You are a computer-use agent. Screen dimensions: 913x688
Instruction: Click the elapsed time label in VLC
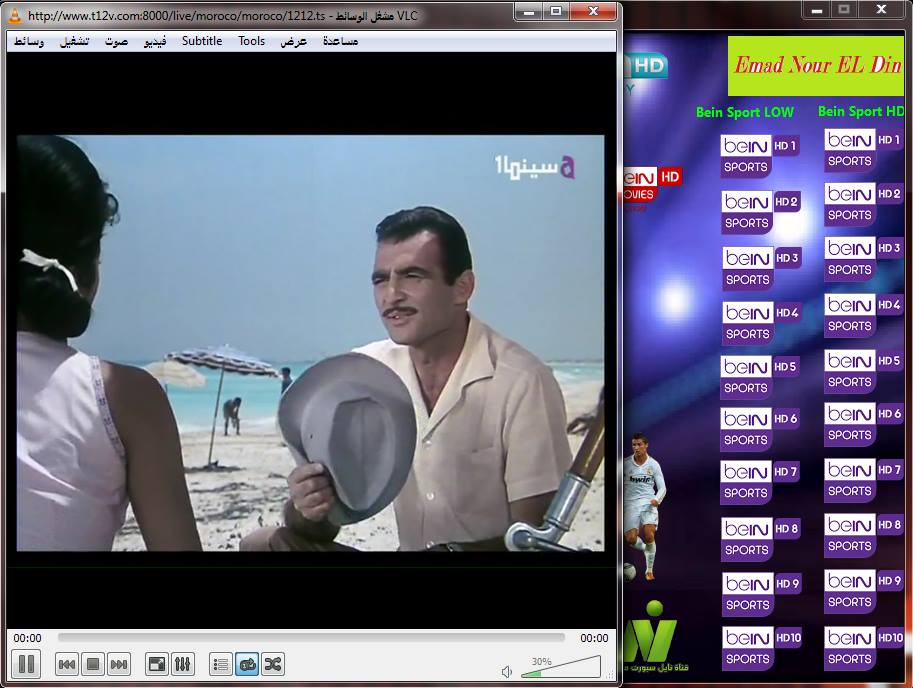pyautogui.click(x=27, y=638)
